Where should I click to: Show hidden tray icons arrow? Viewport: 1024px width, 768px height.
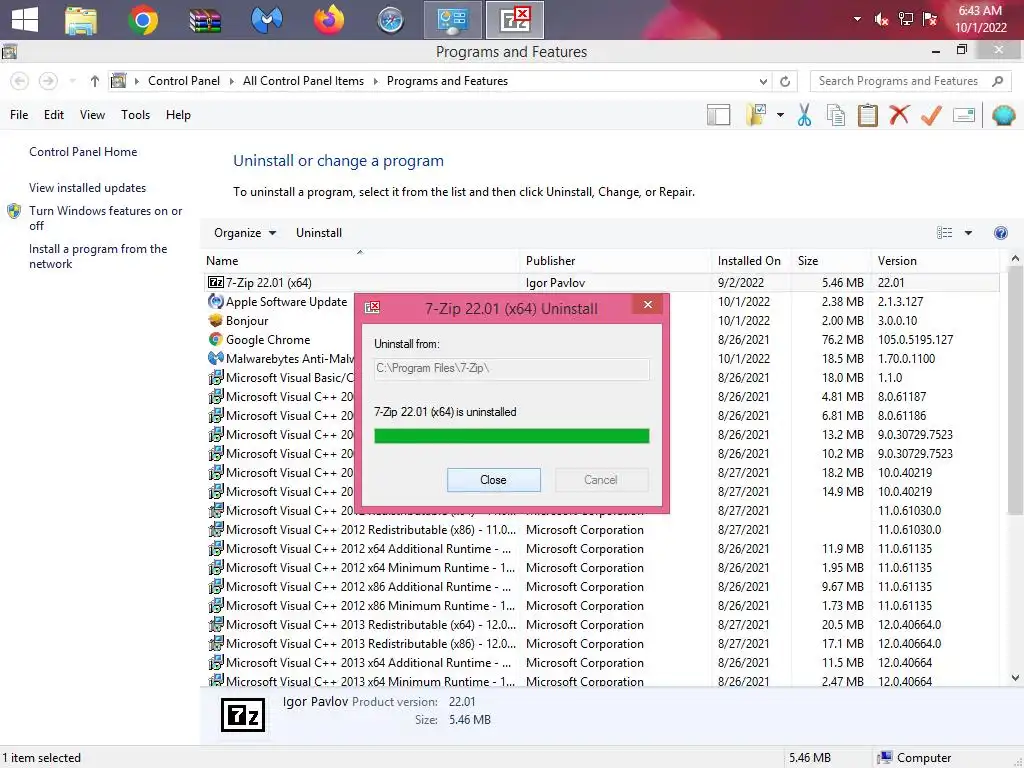point(857,20)
